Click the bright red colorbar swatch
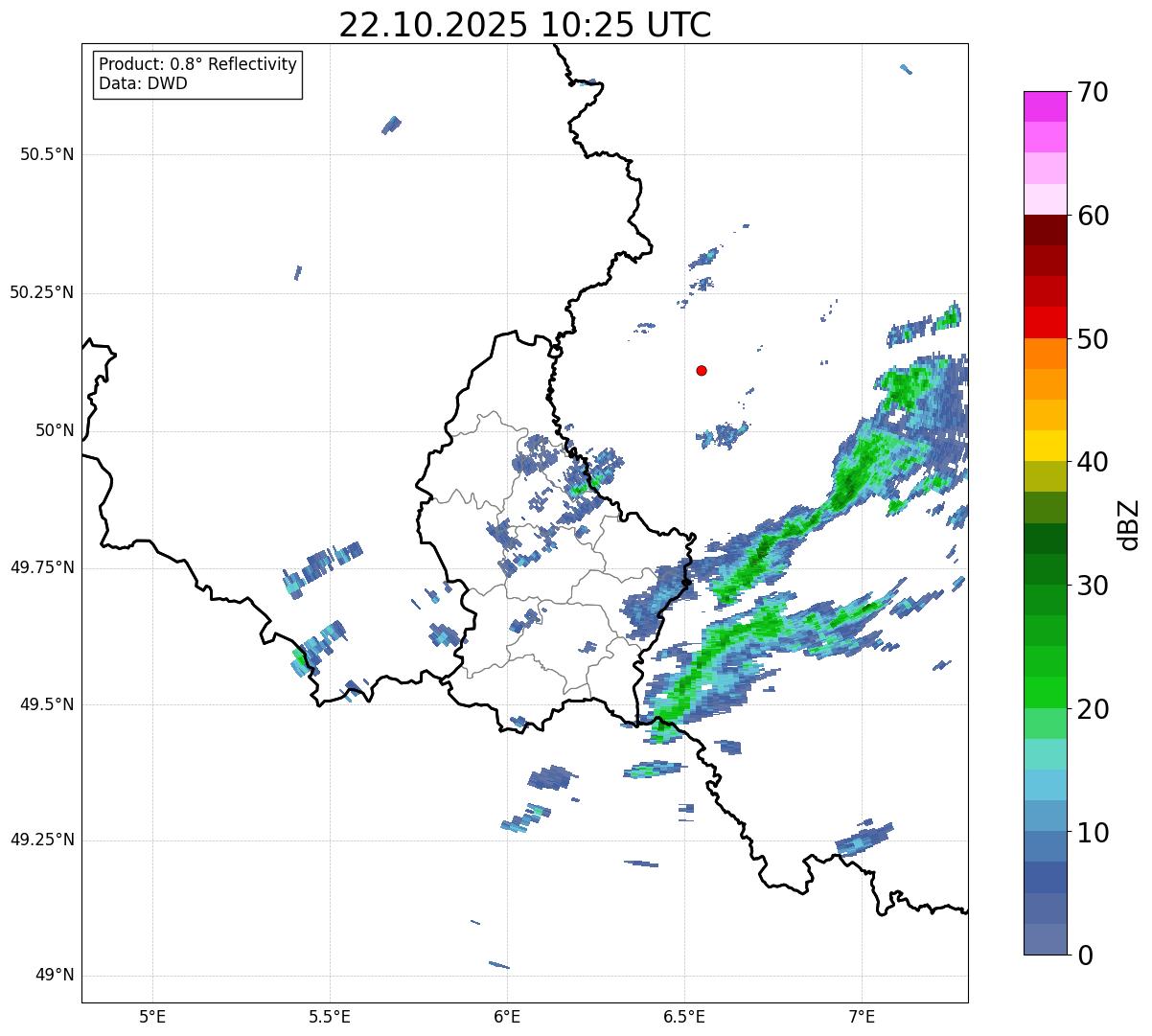This screenshot has width=1152, height=1036. [1046, 323]
